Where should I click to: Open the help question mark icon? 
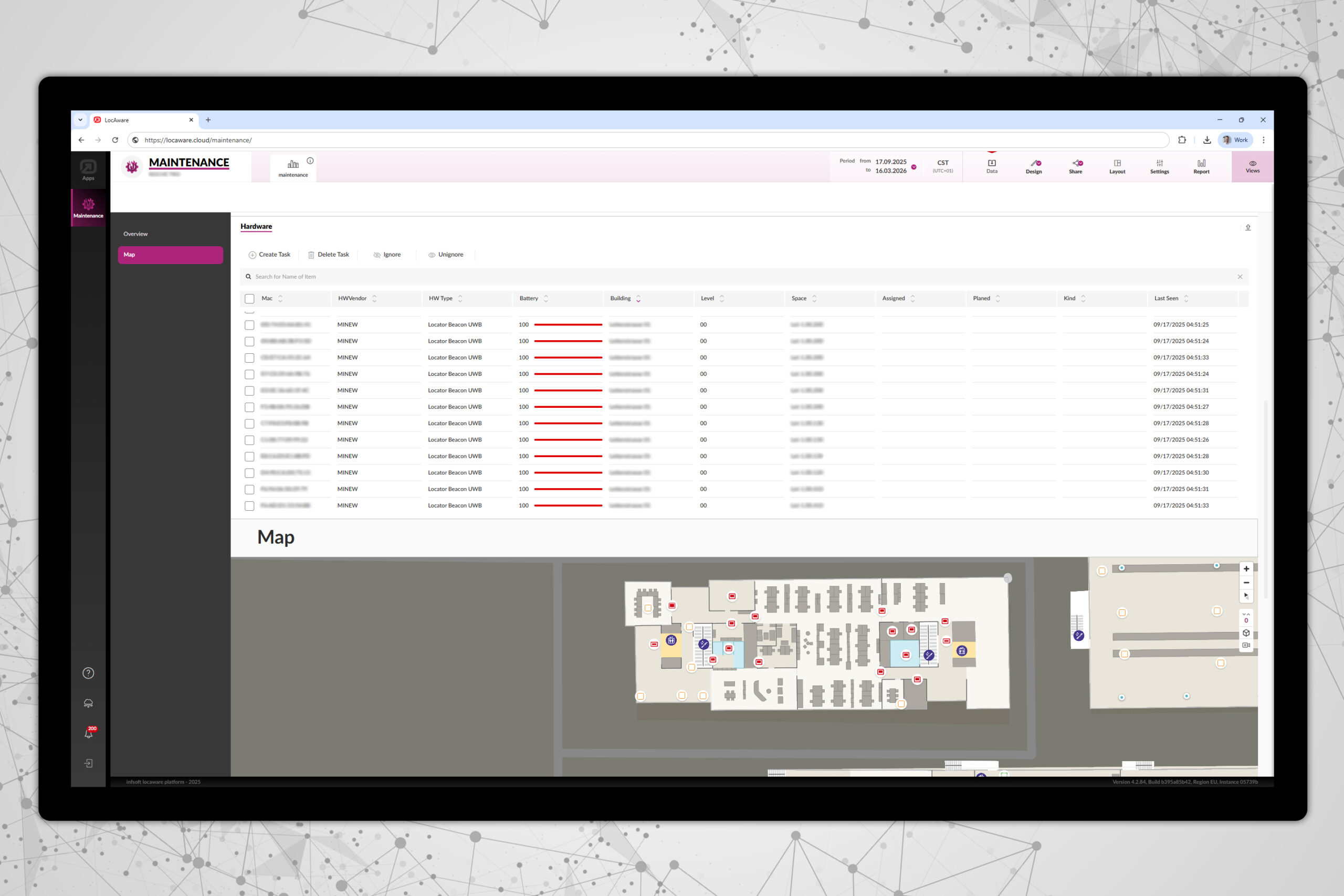click(x=88, y=673)
